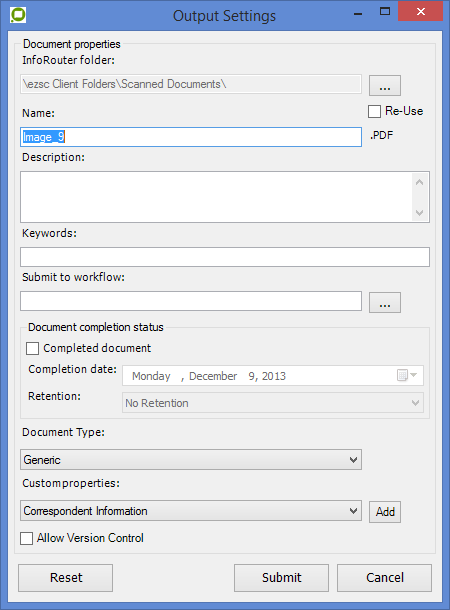Screen dimensions: 450x610
Task: Click into the Name field containing Image_9
Action: (191, 137)
